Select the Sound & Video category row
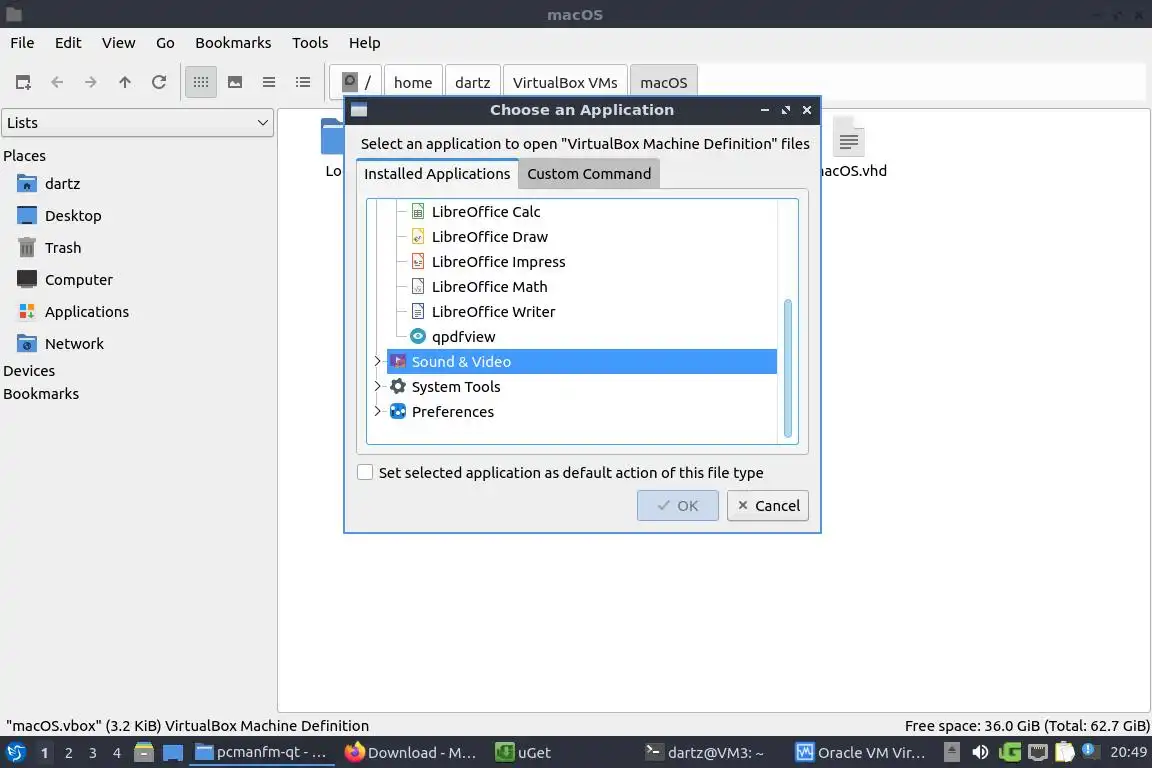1152x768 pixels. coord(581,362)
